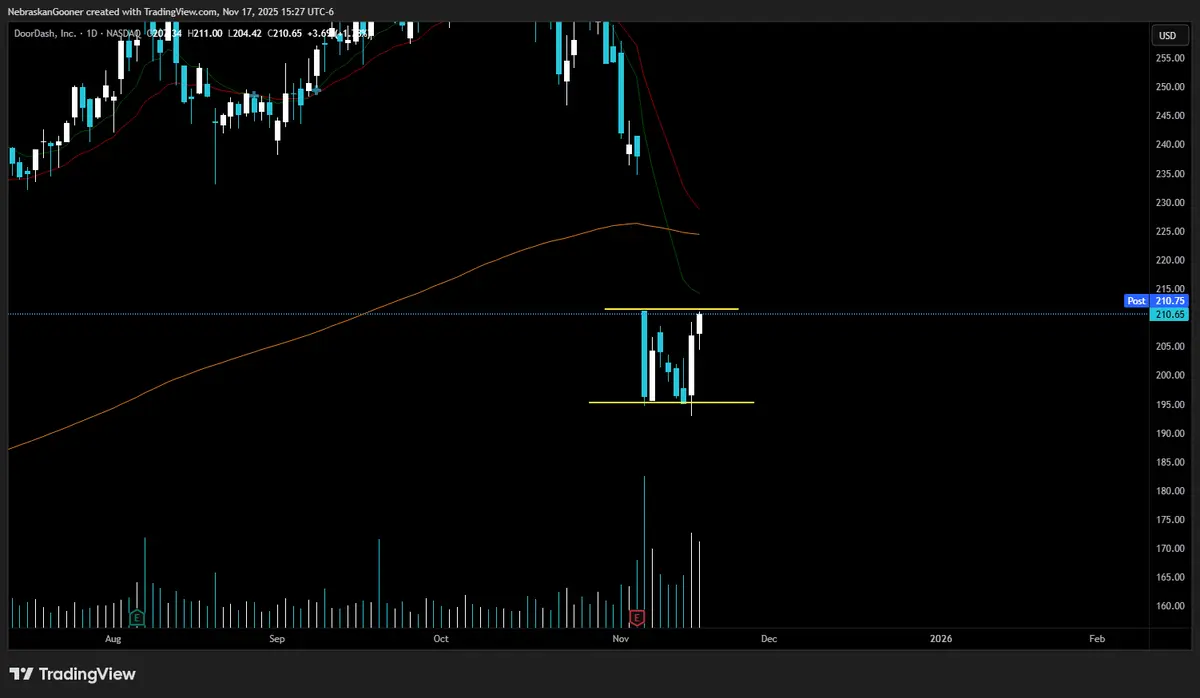Select the upper yellow resistance line near 211
This screenshot has height=698, width=1200.
pos(671,309)
